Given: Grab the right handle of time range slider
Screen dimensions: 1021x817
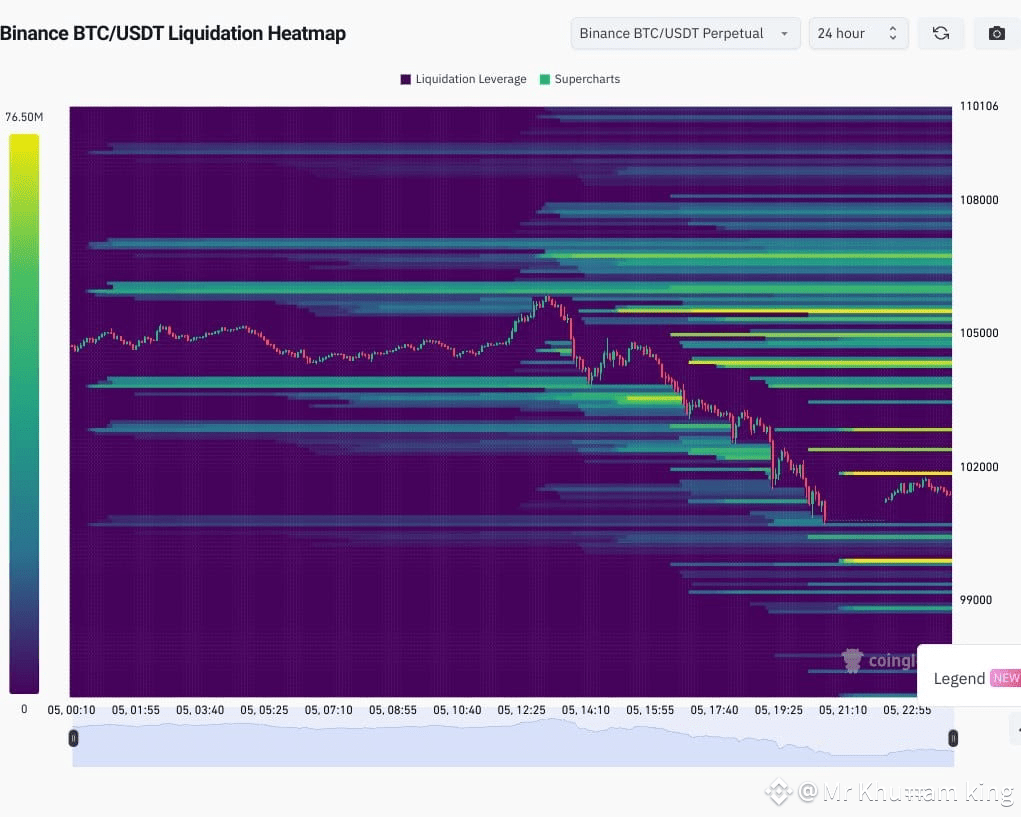Looking at the screenshot, I should tap(953, 738).
